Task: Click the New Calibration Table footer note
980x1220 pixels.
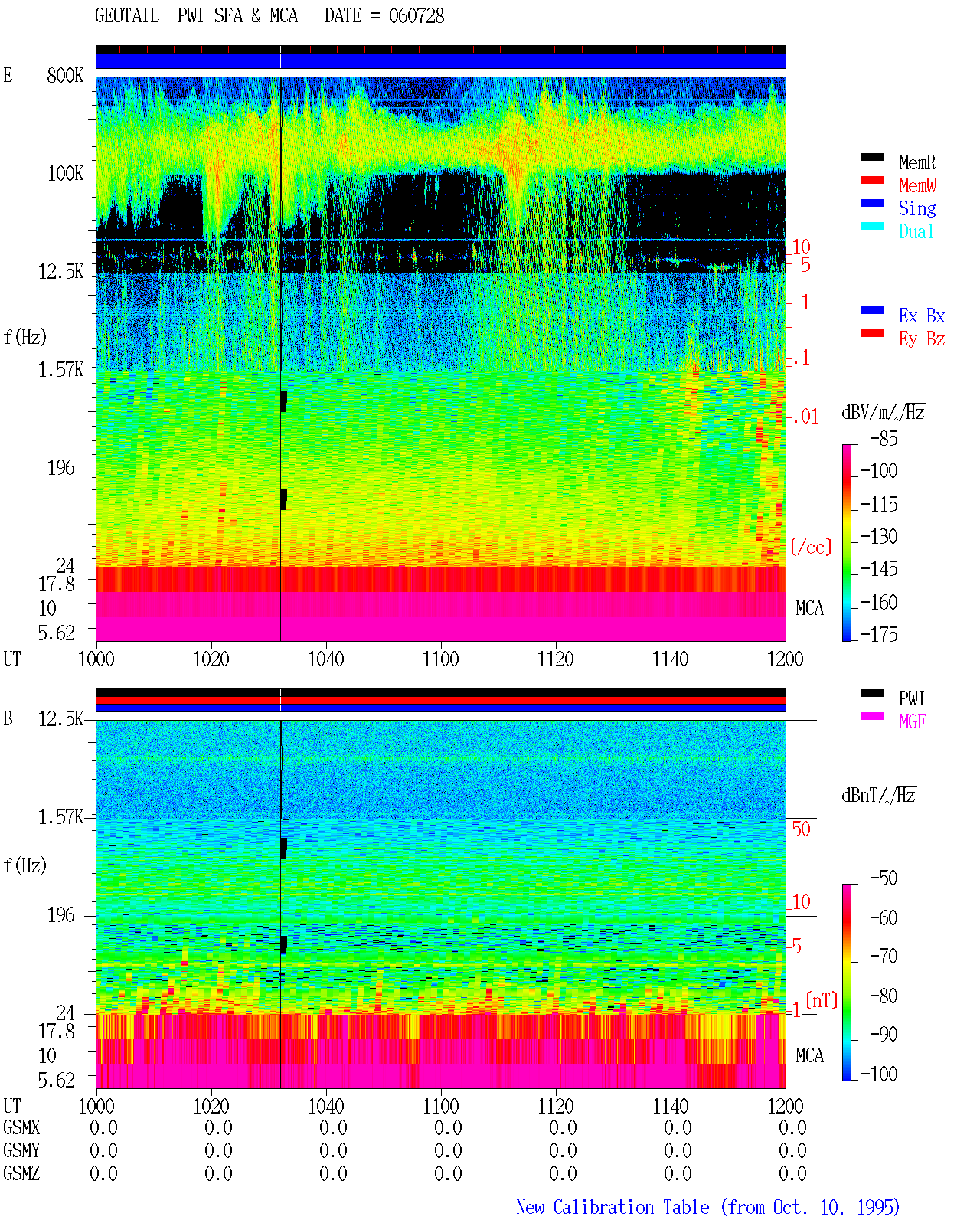Action: [708, 1208]
